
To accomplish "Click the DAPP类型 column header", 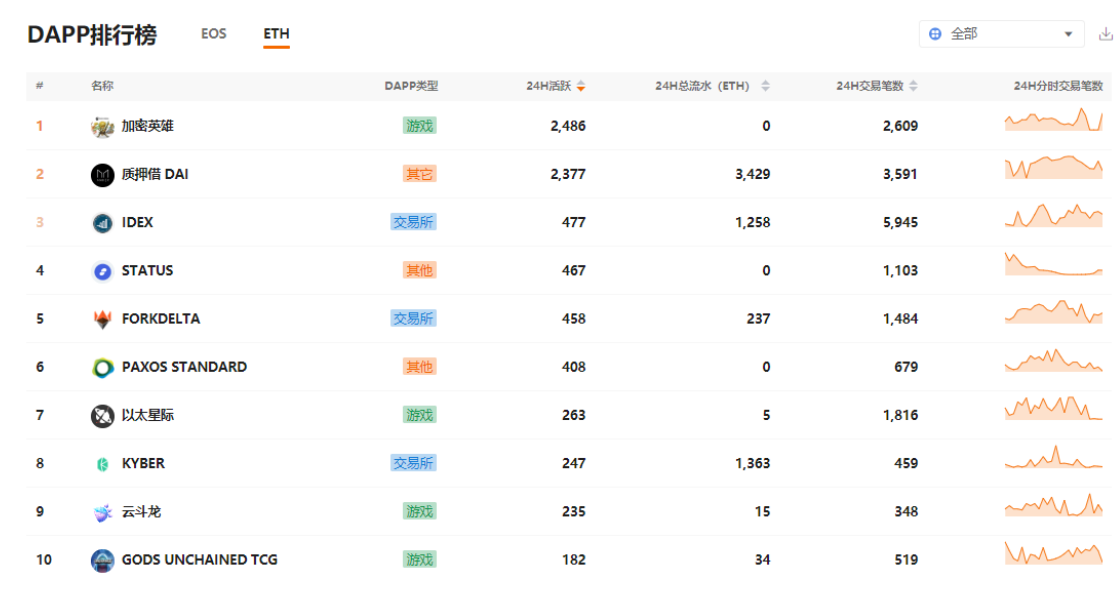I will coord(411,86).
